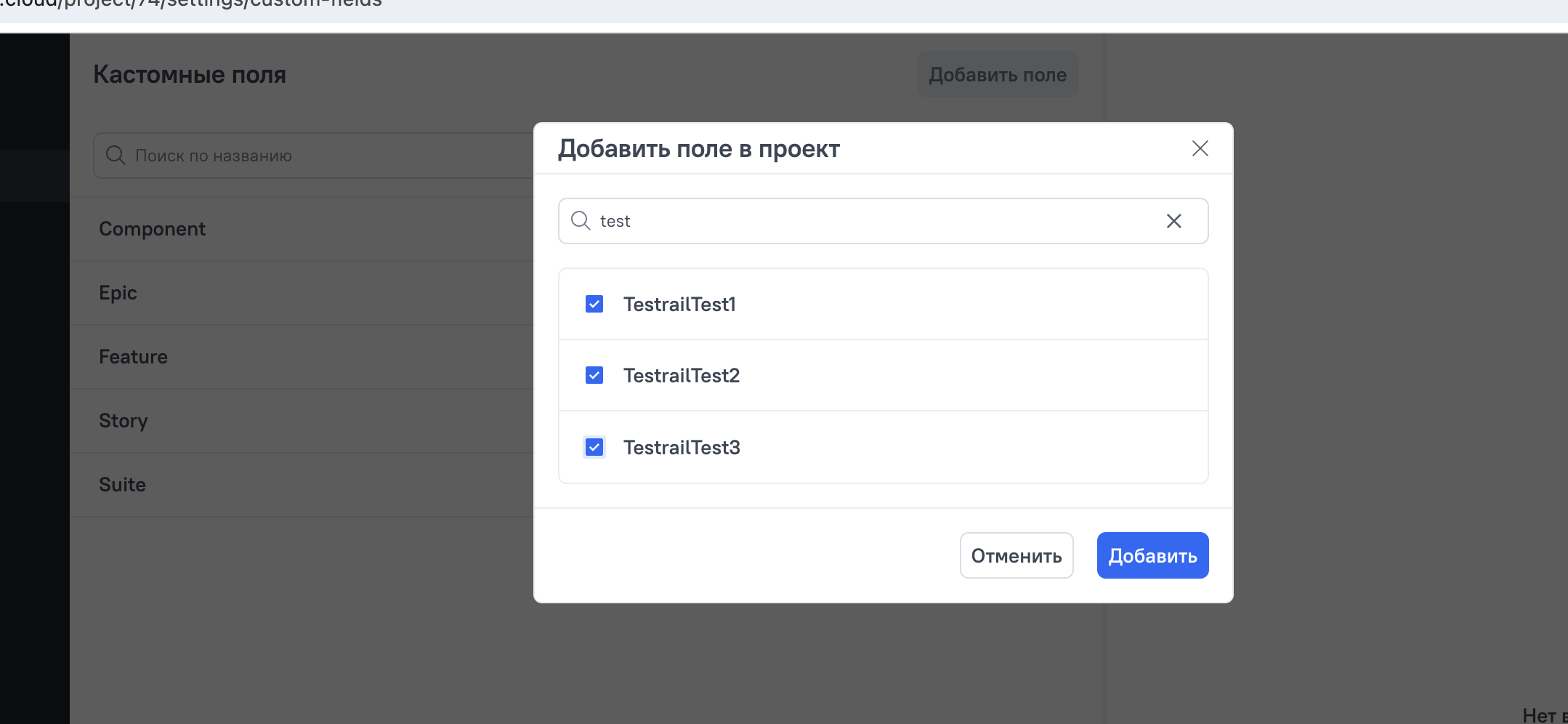The height and width of the screenshot is (724, 1568).
Task: Uncheck the TestrailTest2 checkbox
Action: coord(594,375)
